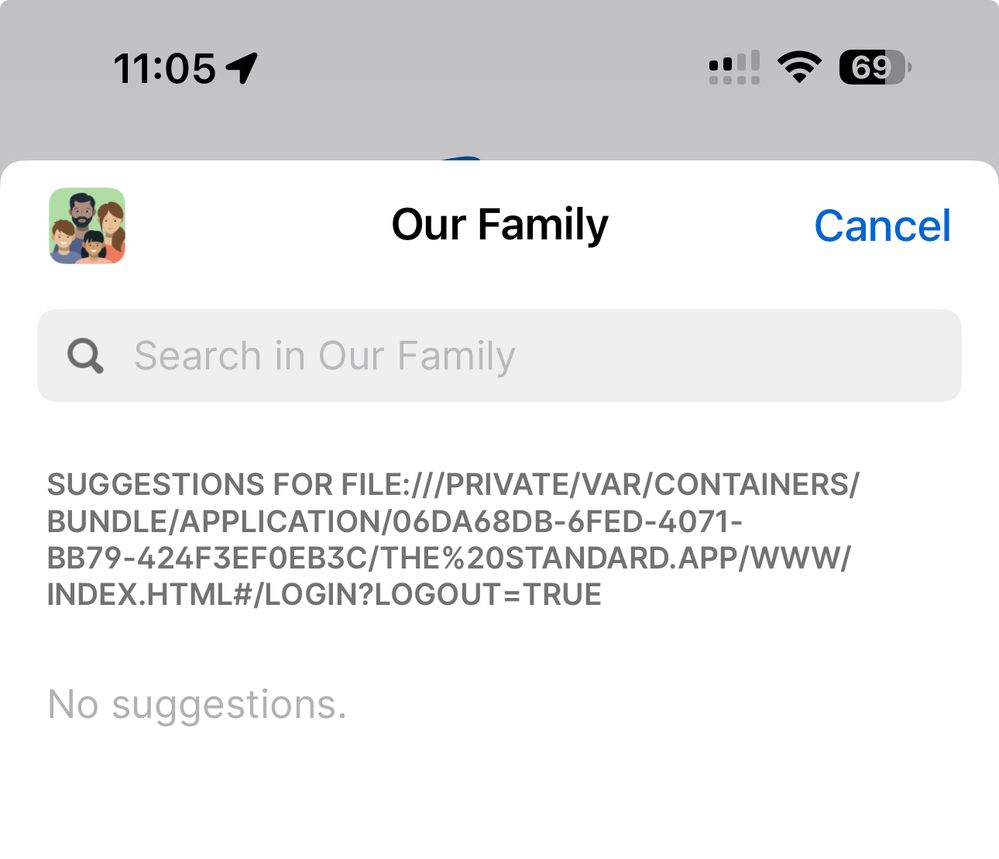Focus the Search in Our Family field
999x859 pixels.
pyautogui.click(x=540, y=355)
